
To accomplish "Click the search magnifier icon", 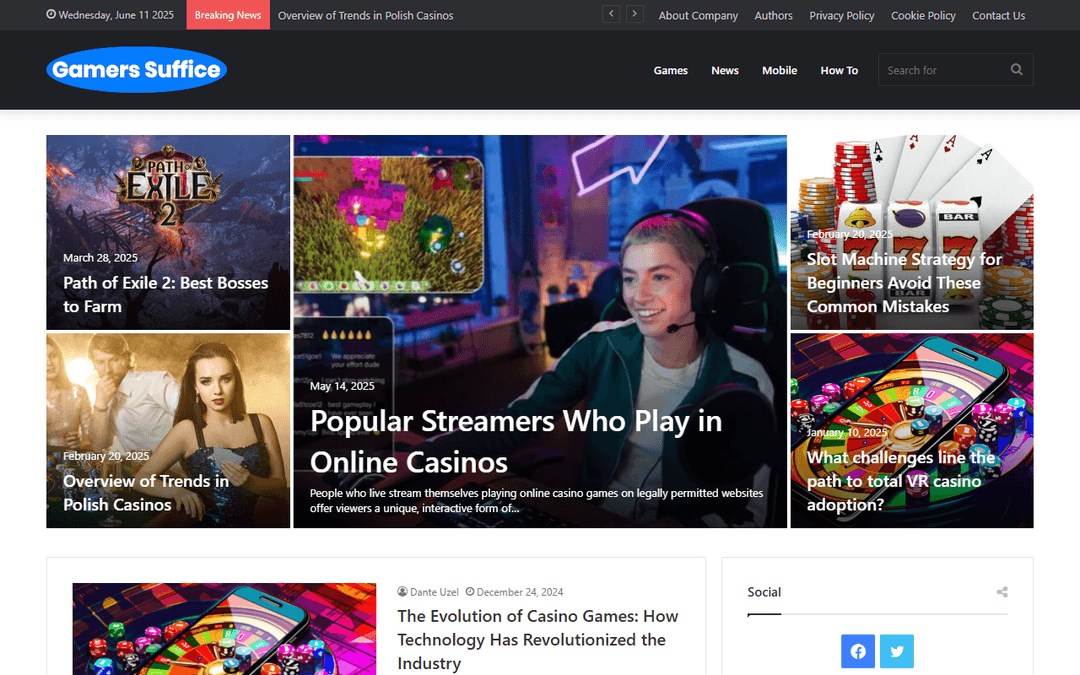I will [1016, 70].
